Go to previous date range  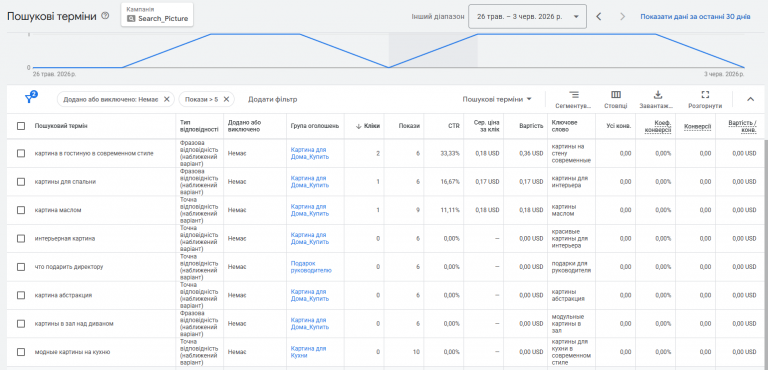click(599, 17)
